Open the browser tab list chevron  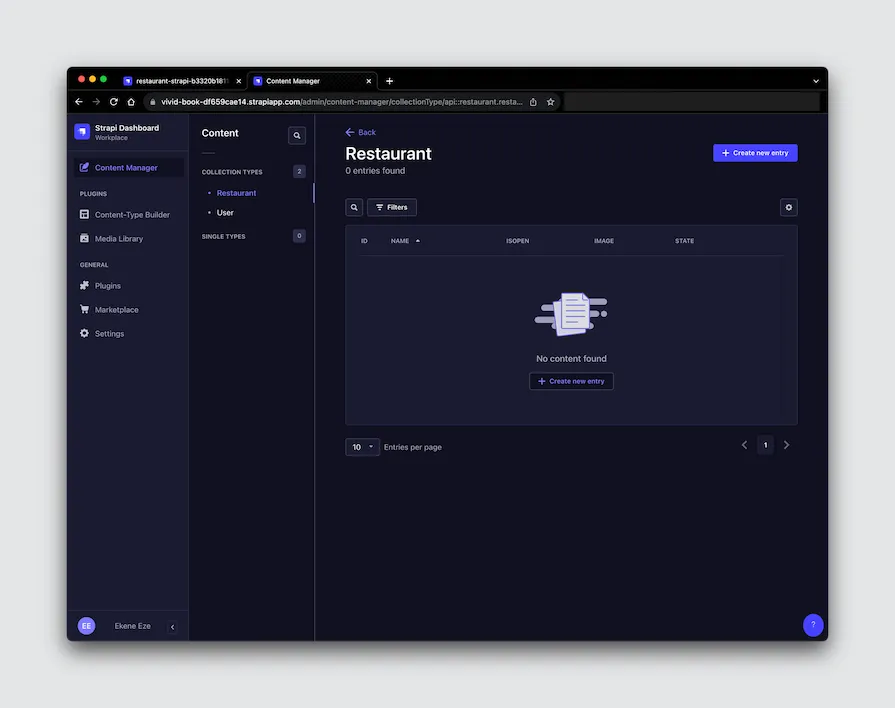814,80
